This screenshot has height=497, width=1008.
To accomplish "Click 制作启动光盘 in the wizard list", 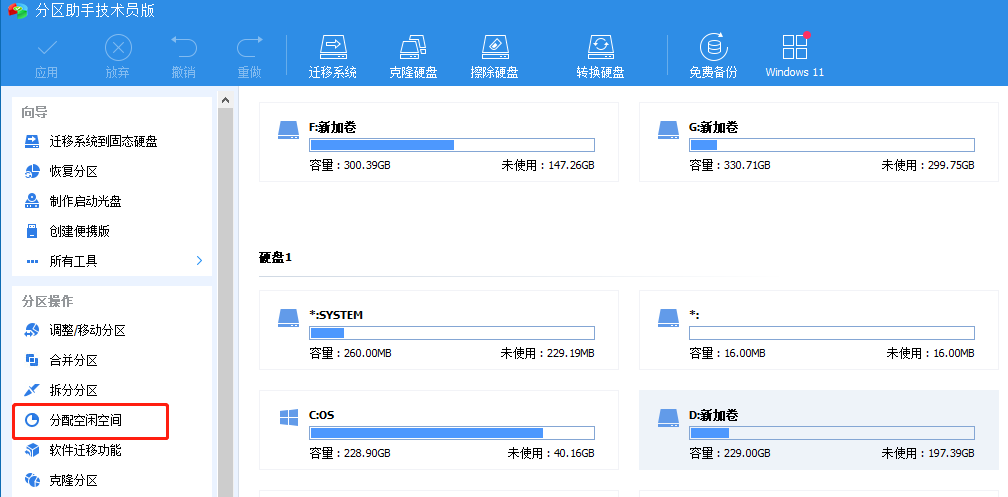I will tap(86, 202).
